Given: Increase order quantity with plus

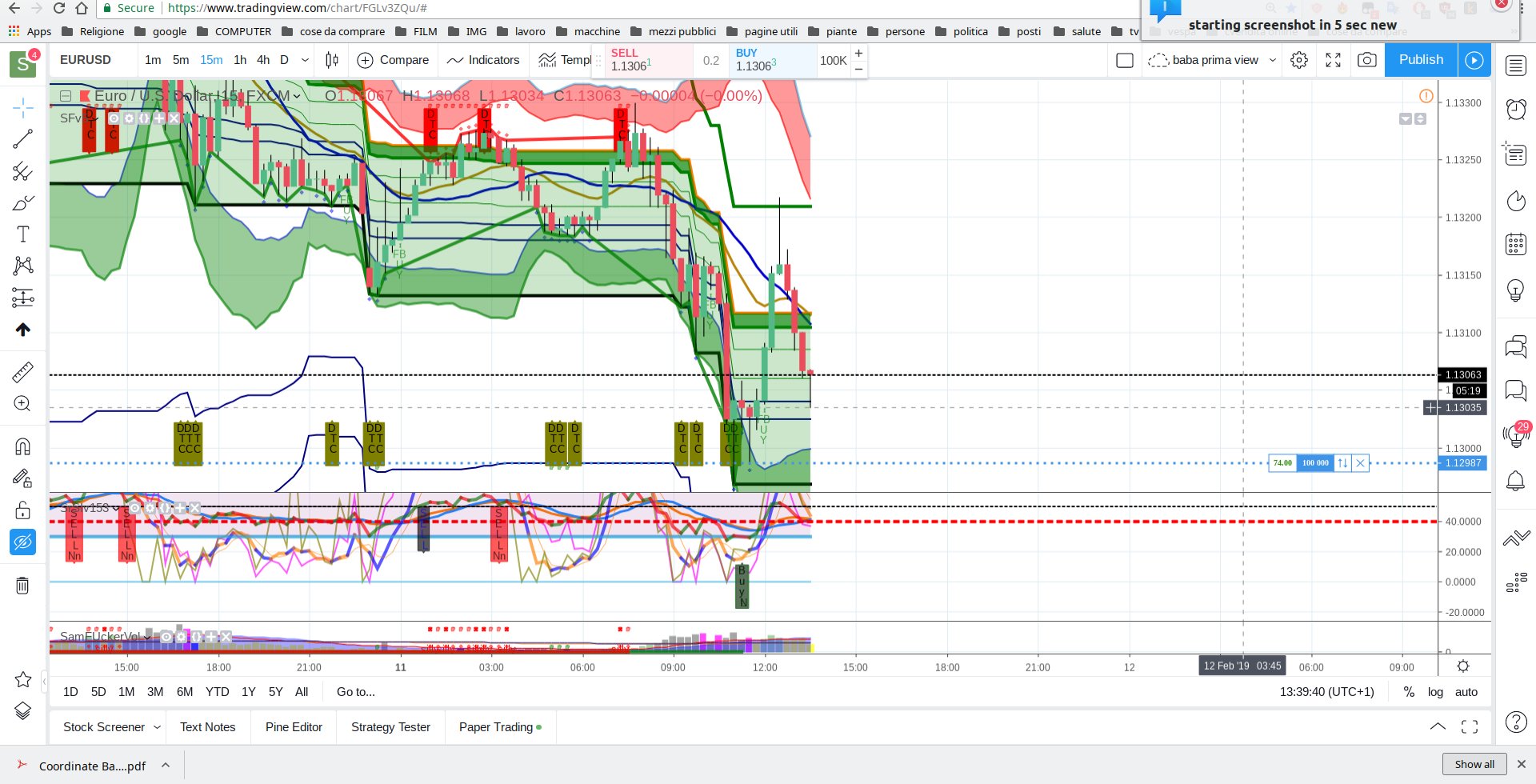Looking at the screenshot, I should tap(858, 53).
